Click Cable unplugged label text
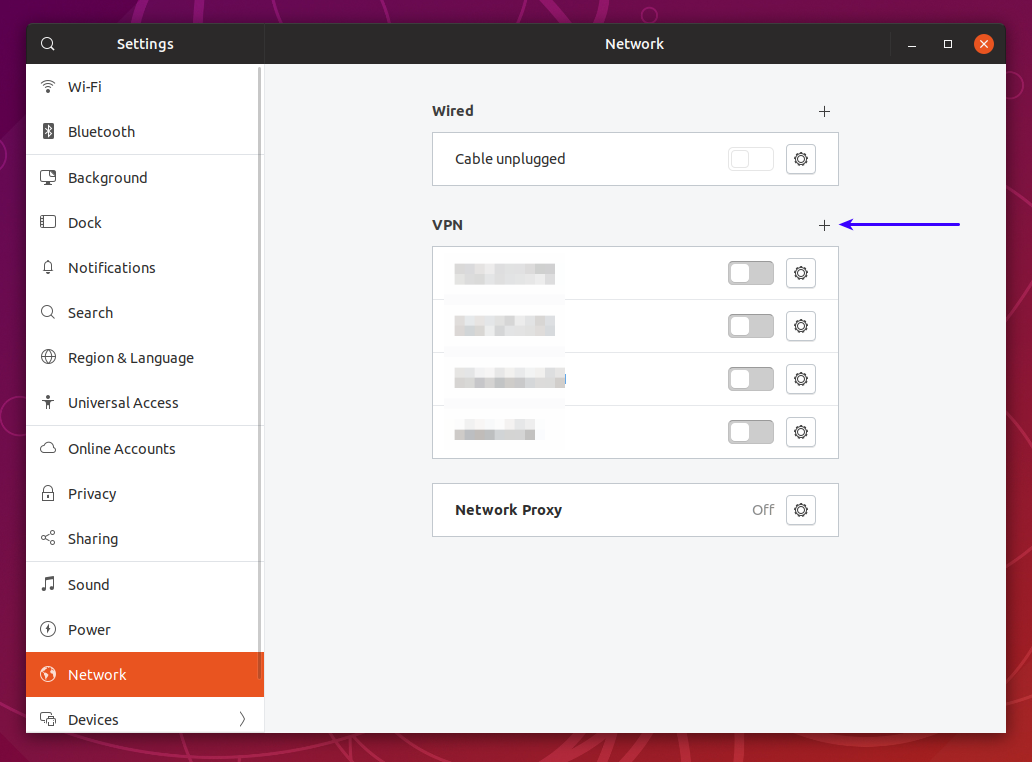Viewport: 1032px width, 762px height. [510, 159]
